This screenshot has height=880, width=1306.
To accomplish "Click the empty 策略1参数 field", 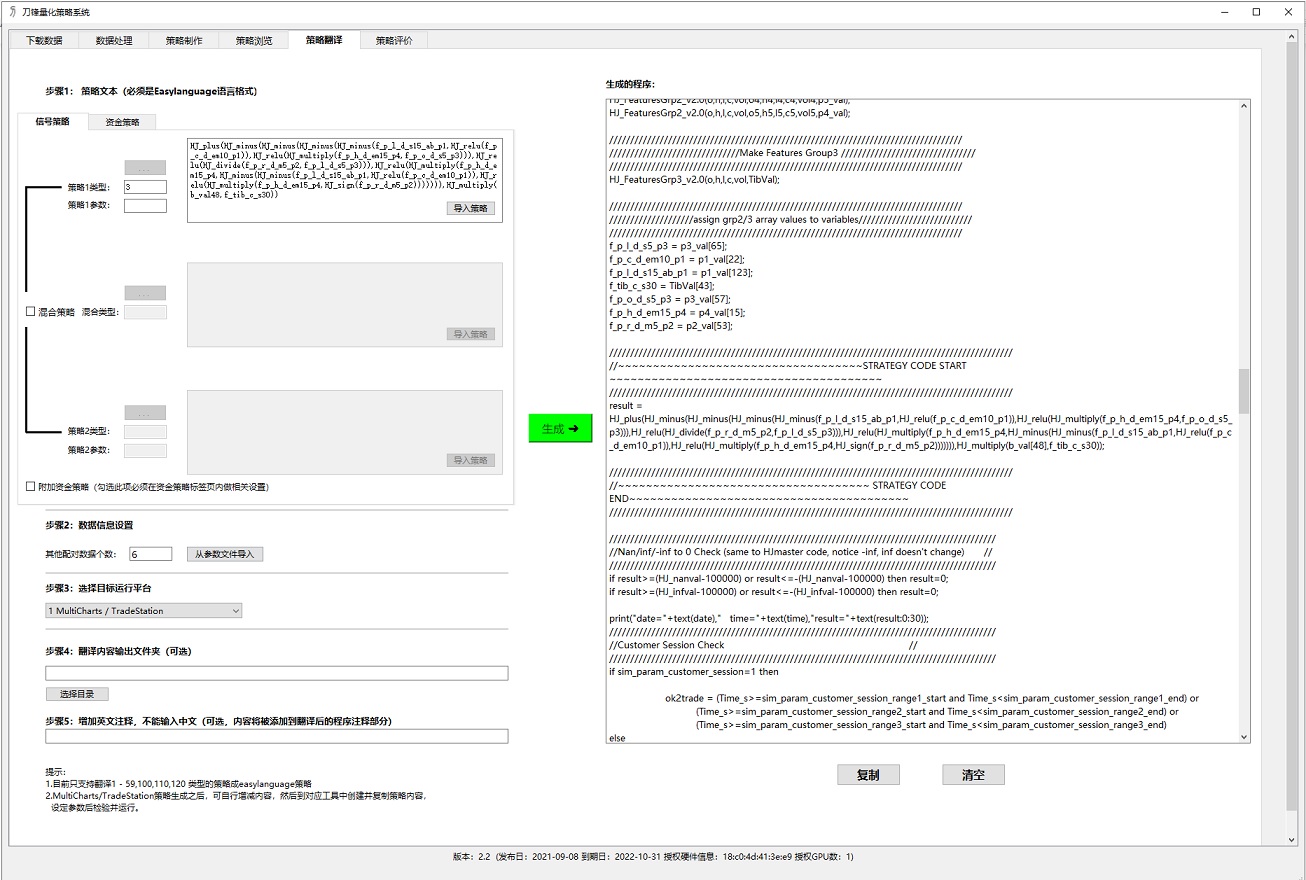I will pyautogui.click(x=145, y=206).
